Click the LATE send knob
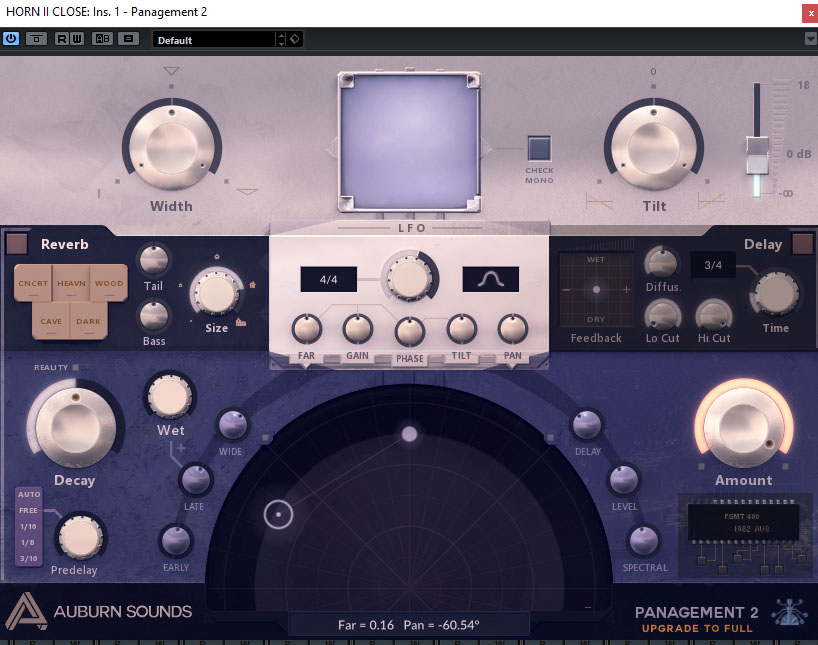This screenshot has width=818, height=645. (196, 480)
